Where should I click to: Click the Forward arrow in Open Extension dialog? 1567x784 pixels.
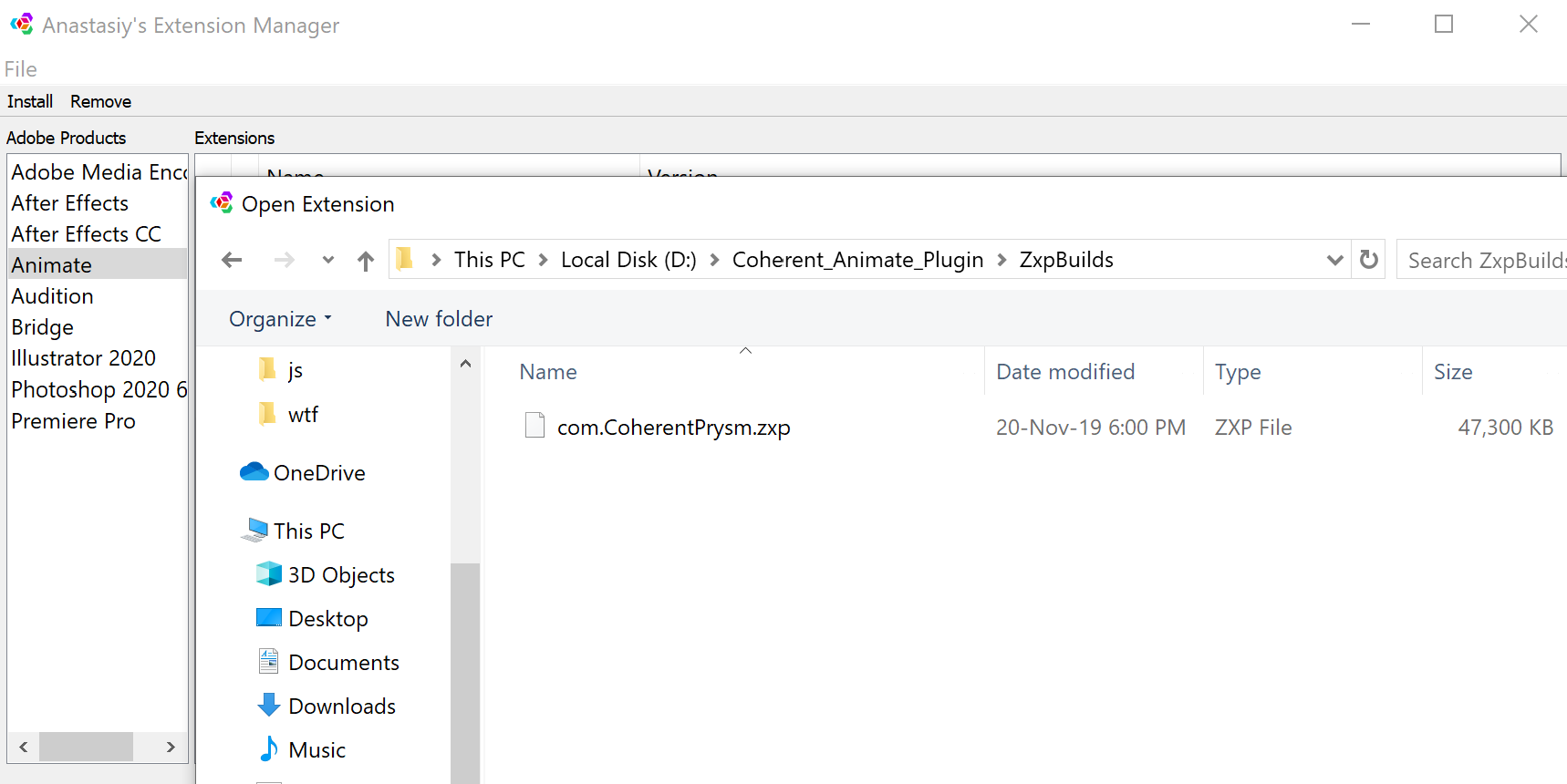pyautogui.click(x=285, y=261)
